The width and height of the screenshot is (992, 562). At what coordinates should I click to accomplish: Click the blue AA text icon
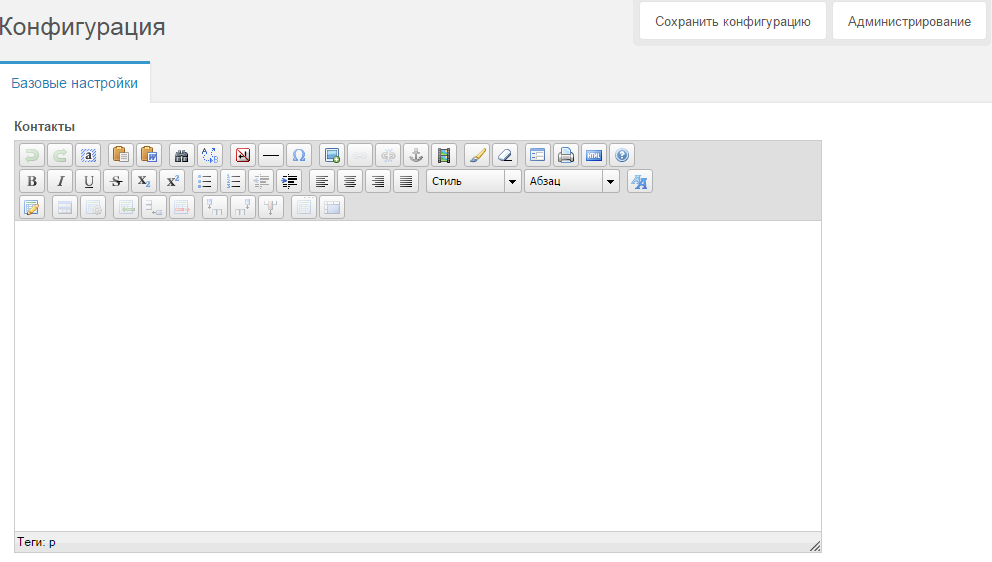pyautogui.click(x=640, y=182)
